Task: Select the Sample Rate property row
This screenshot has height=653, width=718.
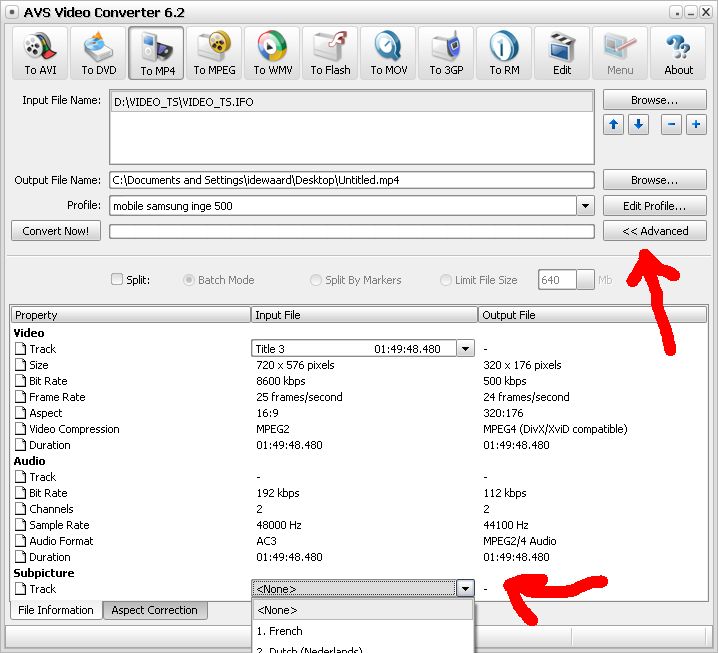Action: (359, 525)
